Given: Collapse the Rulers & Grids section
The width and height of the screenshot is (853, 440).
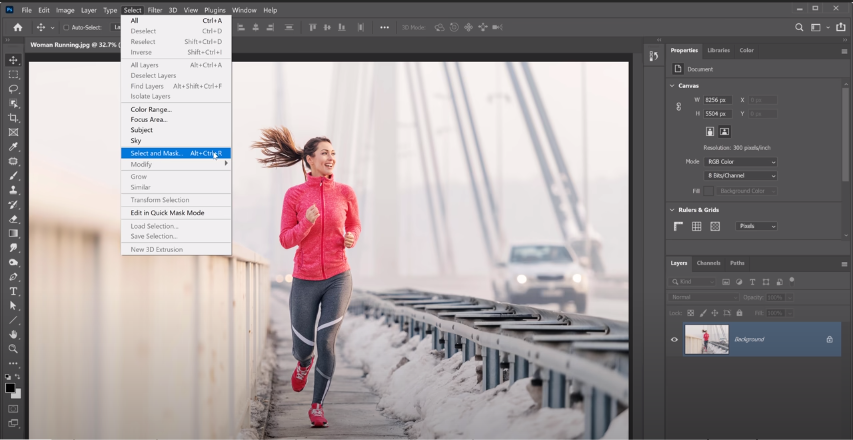Looking at the screenshot, I should pyautogui.click(x=672, y=210).
